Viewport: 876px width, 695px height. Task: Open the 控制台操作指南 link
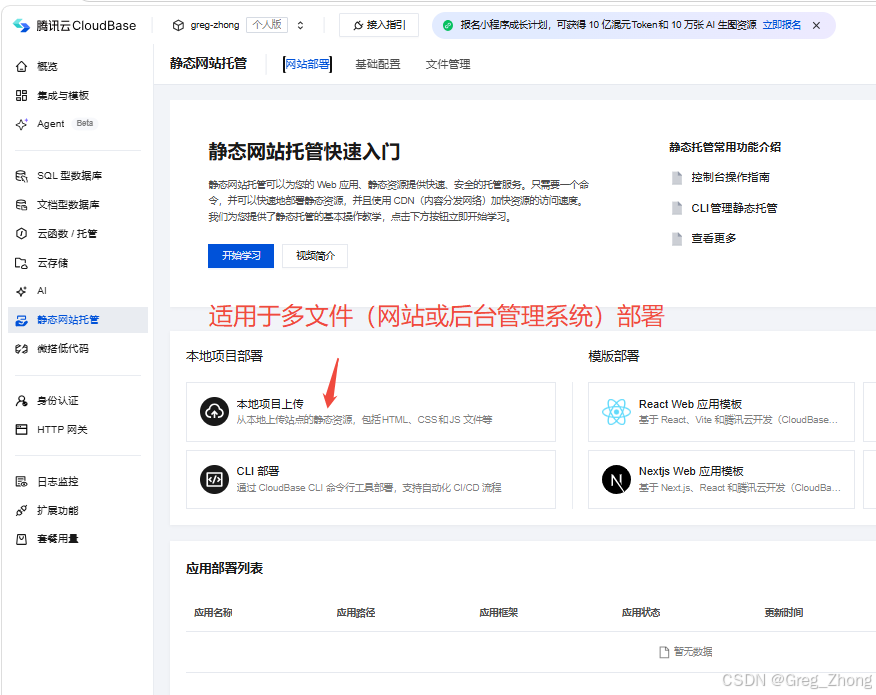[730, 178]
